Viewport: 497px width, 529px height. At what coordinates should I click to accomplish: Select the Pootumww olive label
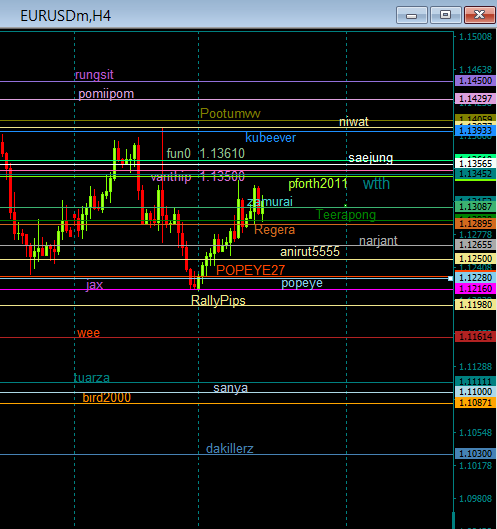click(230, 114)
